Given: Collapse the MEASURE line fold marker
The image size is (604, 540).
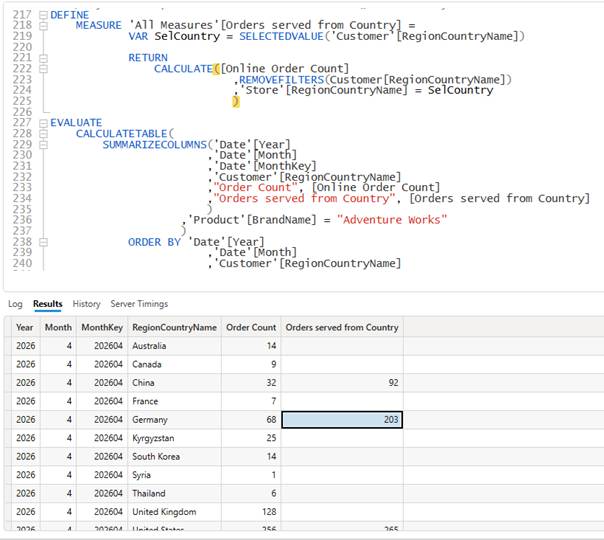Looking at the screenshot, I should (44, 26).
